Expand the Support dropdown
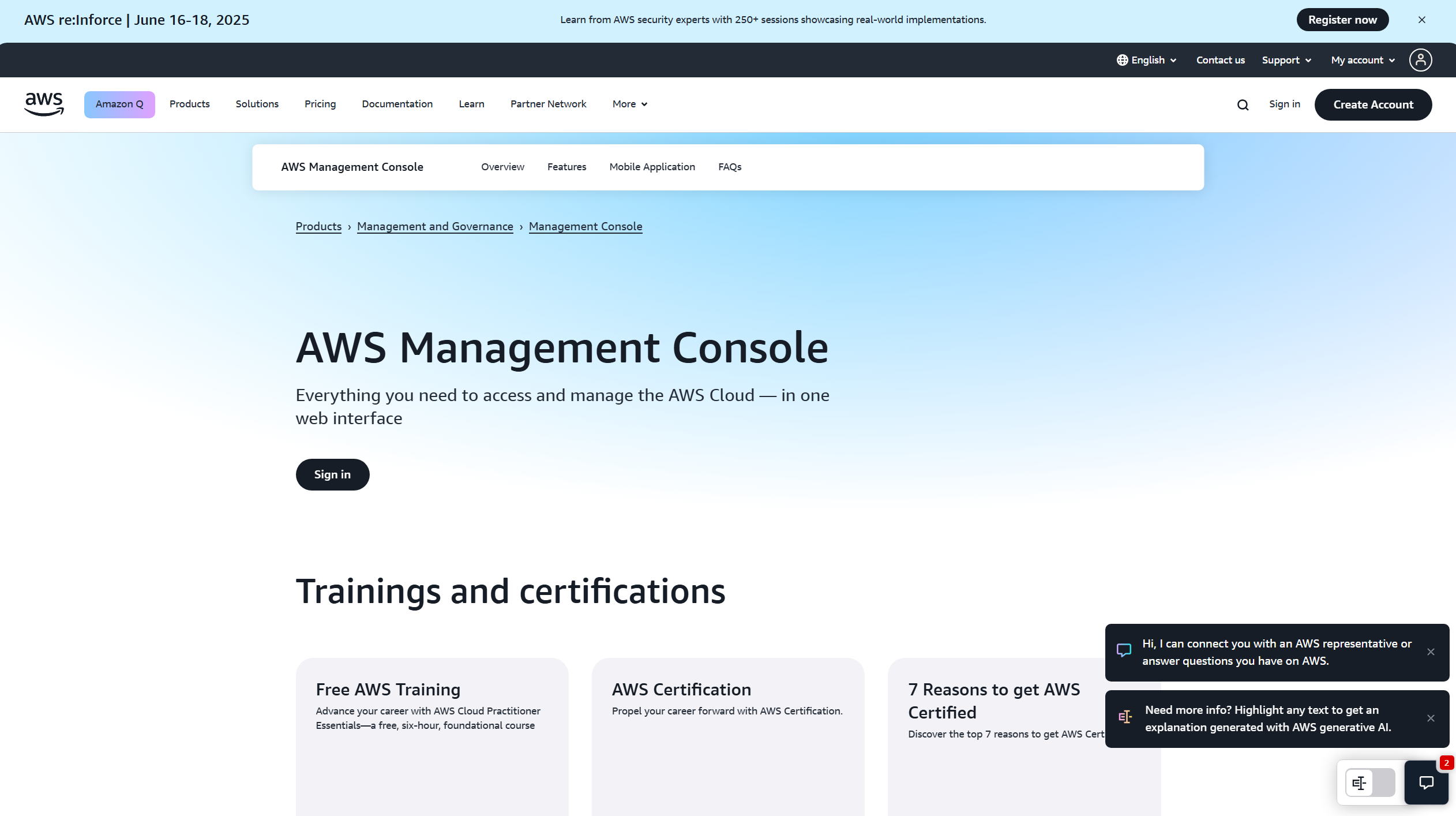 tap(1286, 60)
